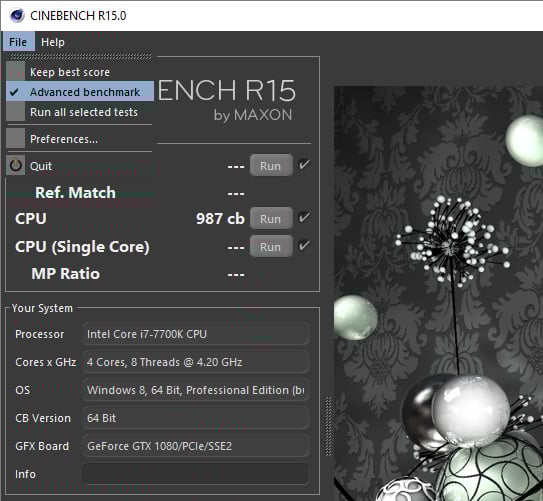The width and height of the screenshot is (543, 501).
Task: Run the CPU benchmark test
Action: [x=271, y=218]
